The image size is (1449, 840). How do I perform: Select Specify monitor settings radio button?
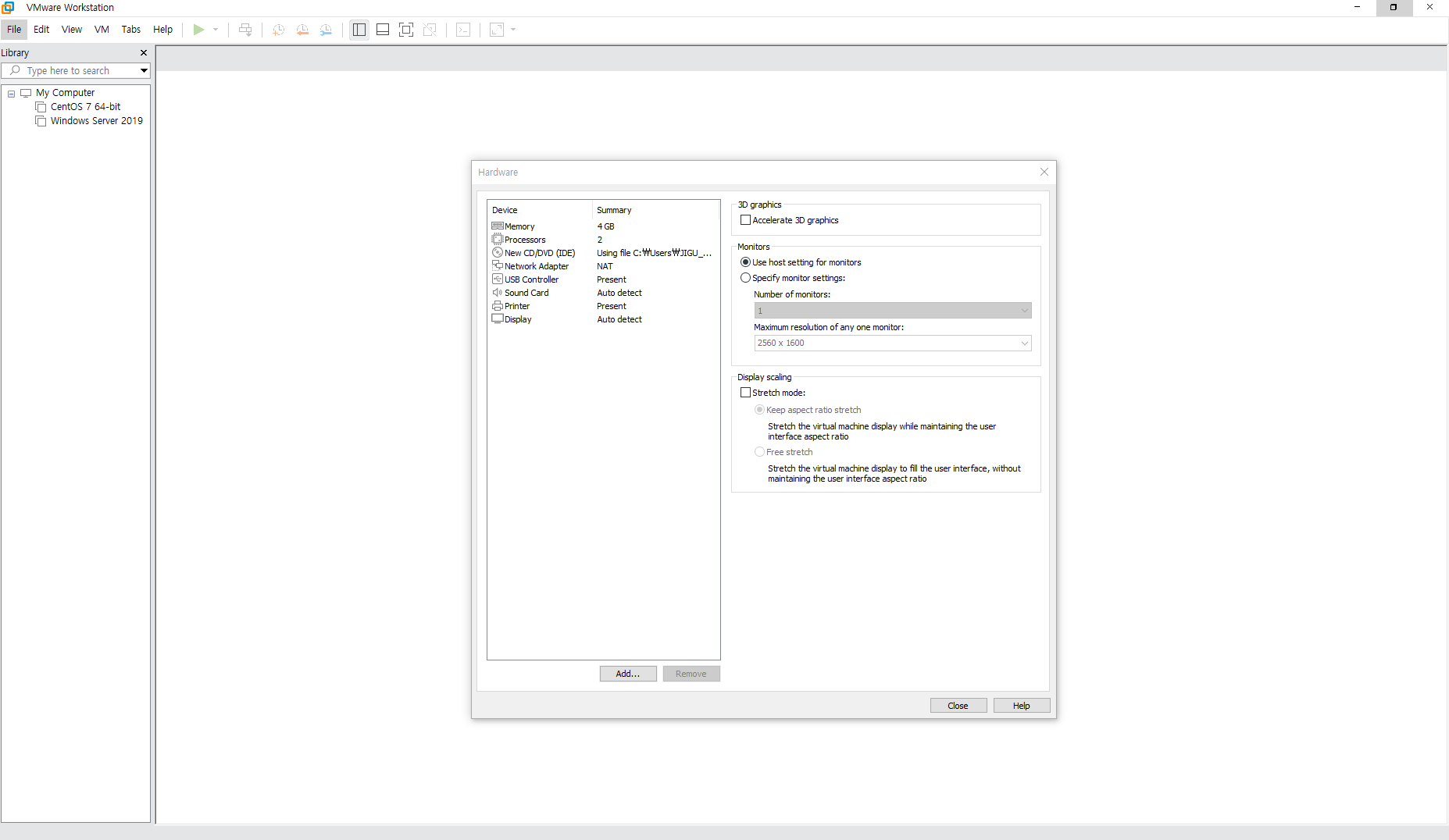(x=745, y=278)
